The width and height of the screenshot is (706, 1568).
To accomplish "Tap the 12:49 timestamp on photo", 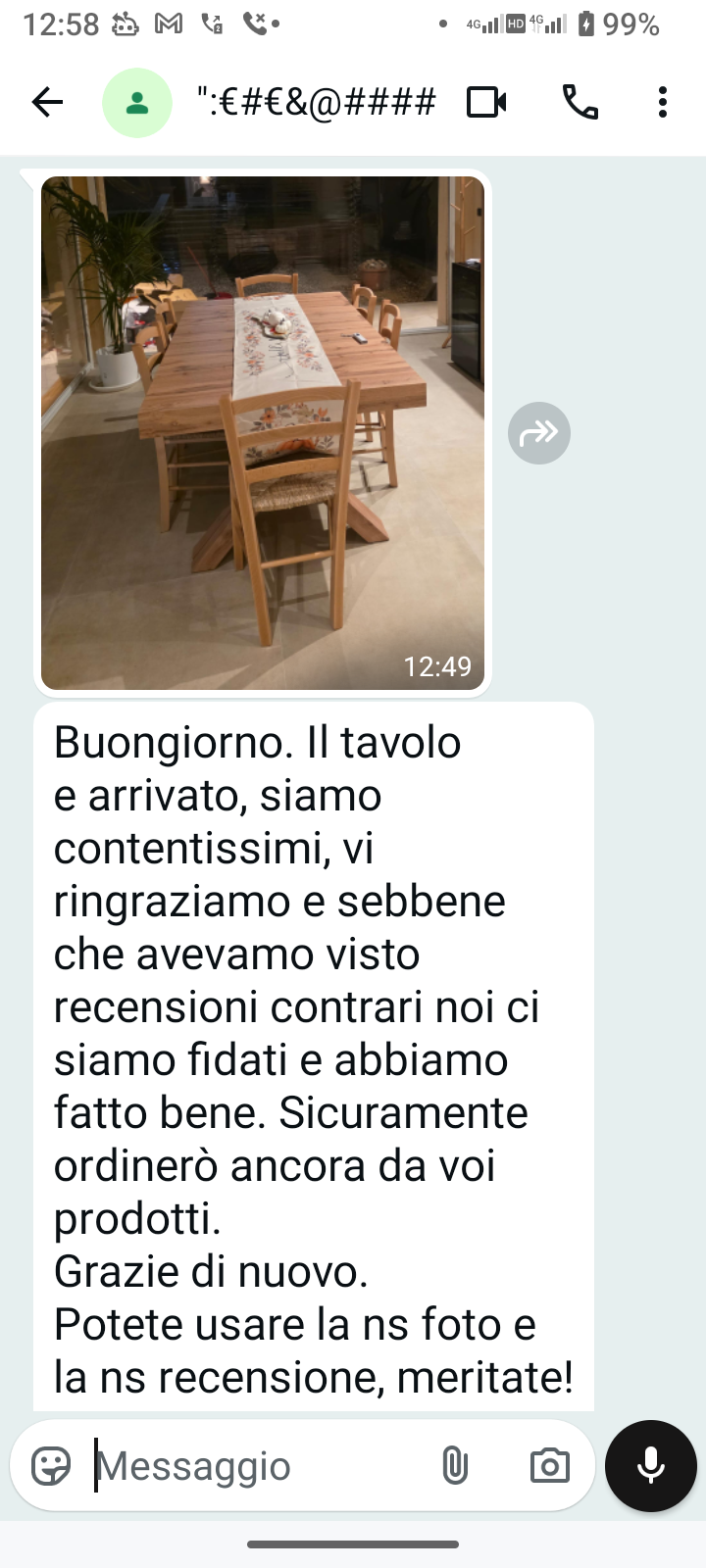I will [437, 666].
